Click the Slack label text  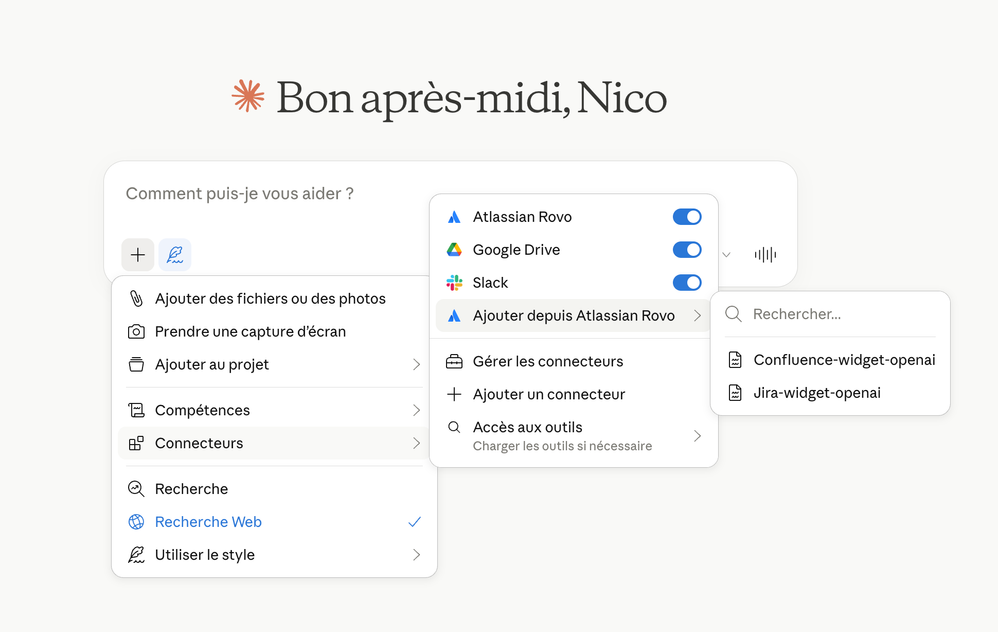click(x=490, y=283)
